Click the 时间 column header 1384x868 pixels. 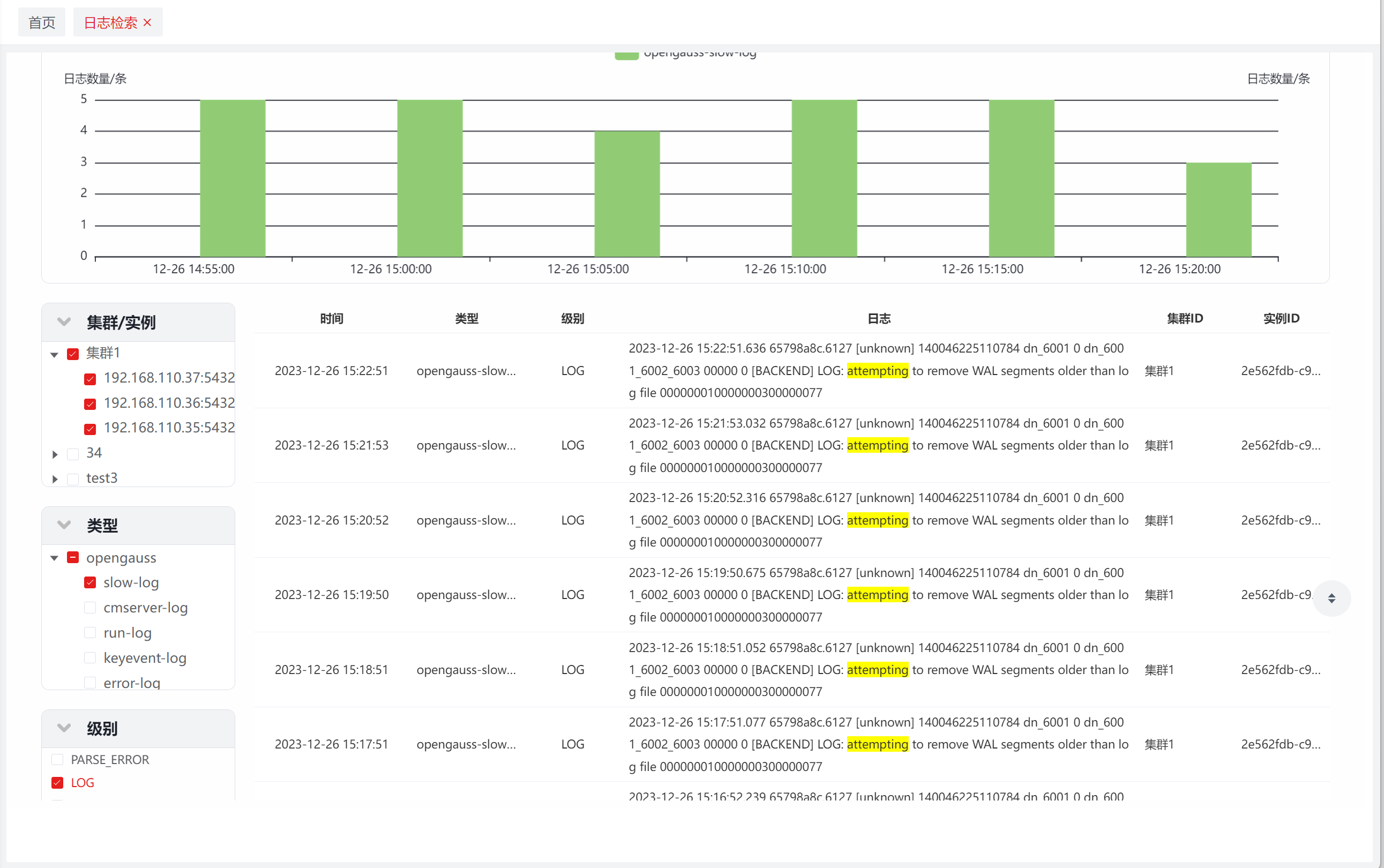[331, 319]
